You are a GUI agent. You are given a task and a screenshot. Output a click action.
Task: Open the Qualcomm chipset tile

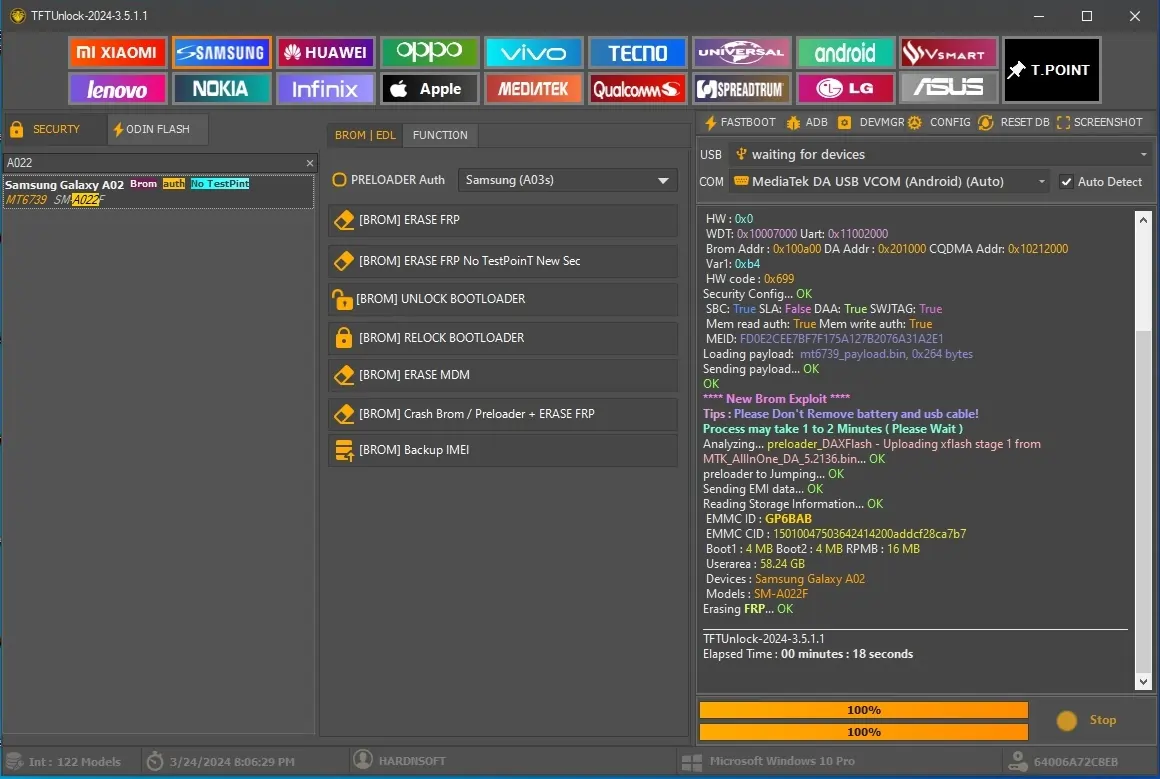pos(637,89)
